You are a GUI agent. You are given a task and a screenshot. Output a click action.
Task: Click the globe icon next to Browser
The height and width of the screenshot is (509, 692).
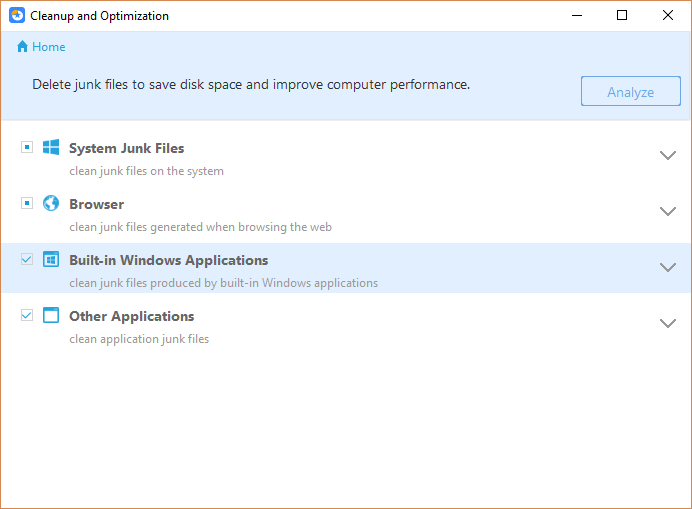pyautogui.click(x=51, y=204)
